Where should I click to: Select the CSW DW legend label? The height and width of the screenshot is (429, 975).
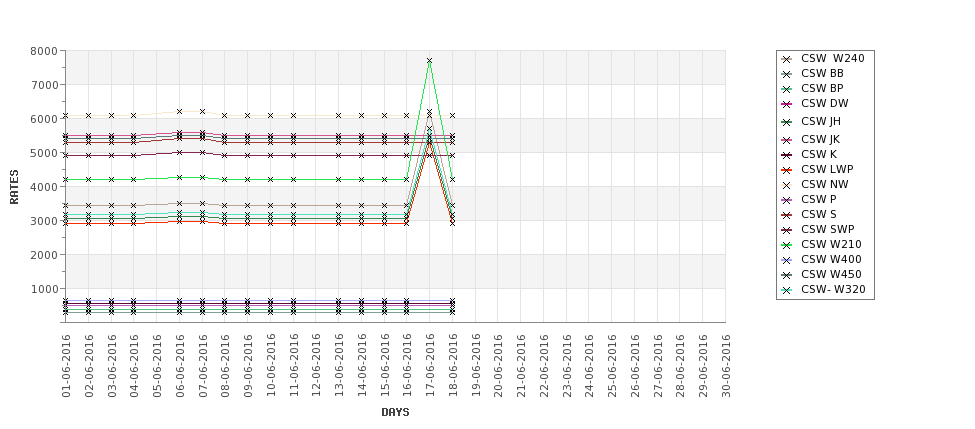coord(825,103)
